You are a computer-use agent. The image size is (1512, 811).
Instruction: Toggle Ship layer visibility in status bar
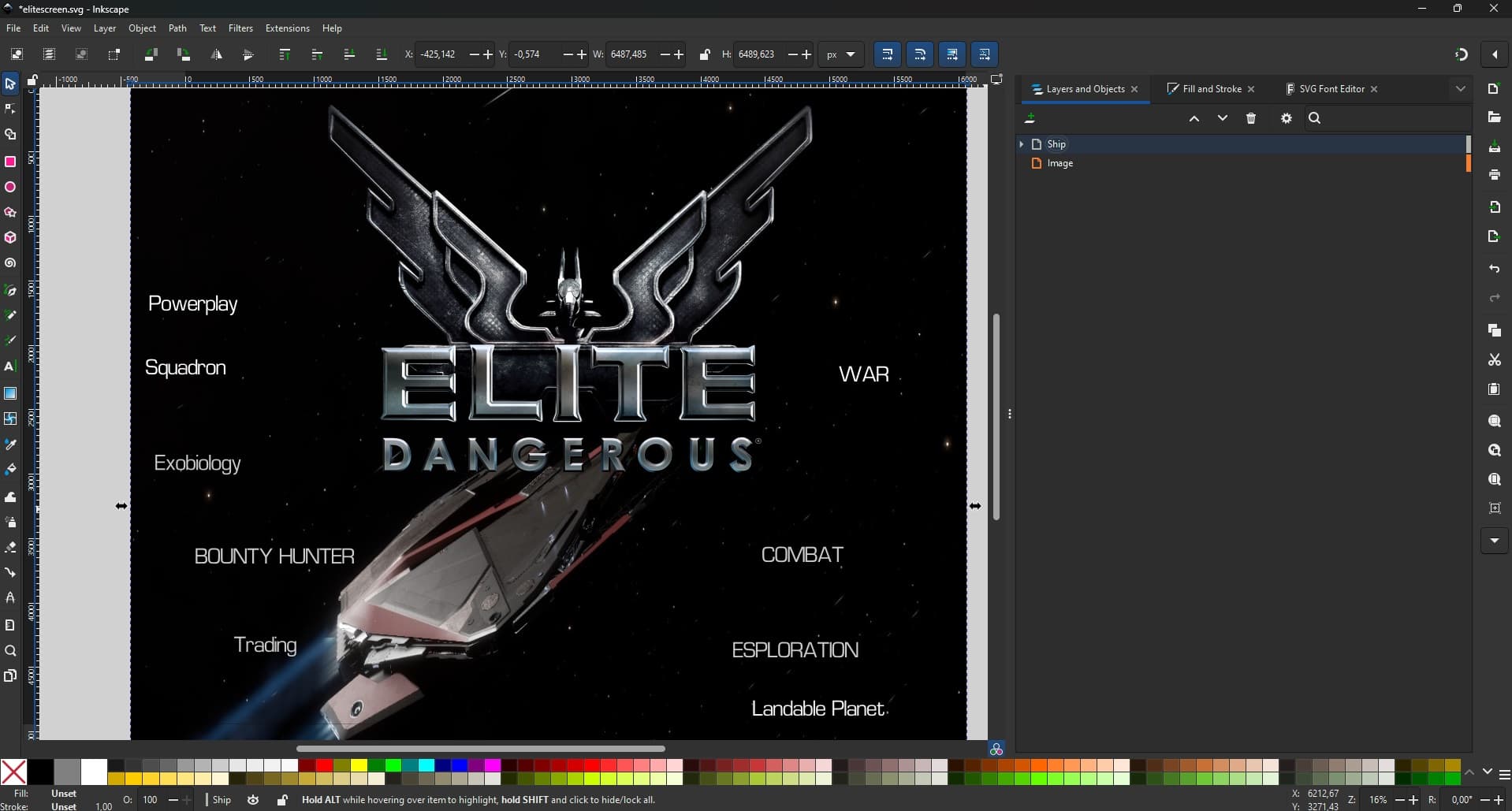[253, 800]
